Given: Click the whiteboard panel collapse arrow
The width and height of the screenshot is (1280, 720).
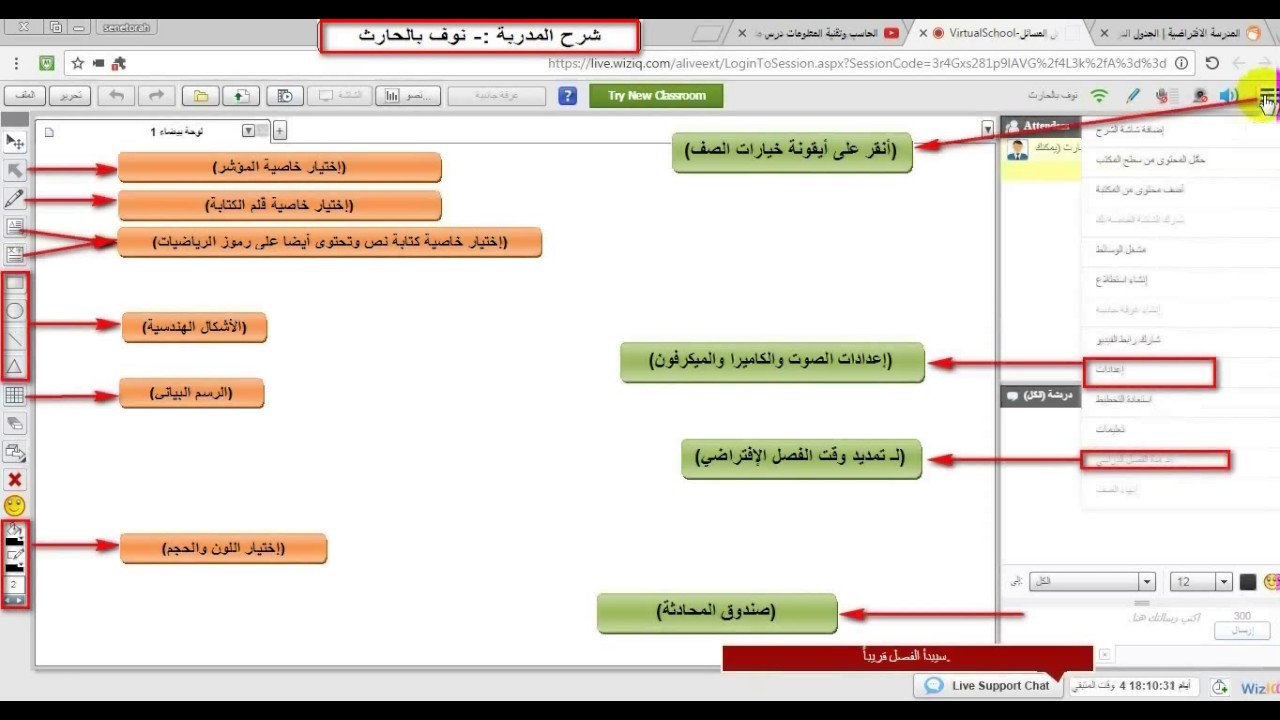Looking at the screenshot, I should 988,129.
